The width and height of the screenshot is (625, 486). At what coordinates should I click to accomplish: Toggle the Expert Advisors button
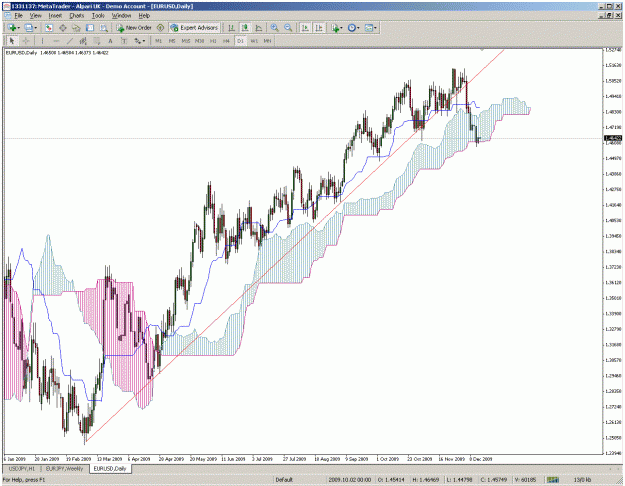click(x=194, y=28)
